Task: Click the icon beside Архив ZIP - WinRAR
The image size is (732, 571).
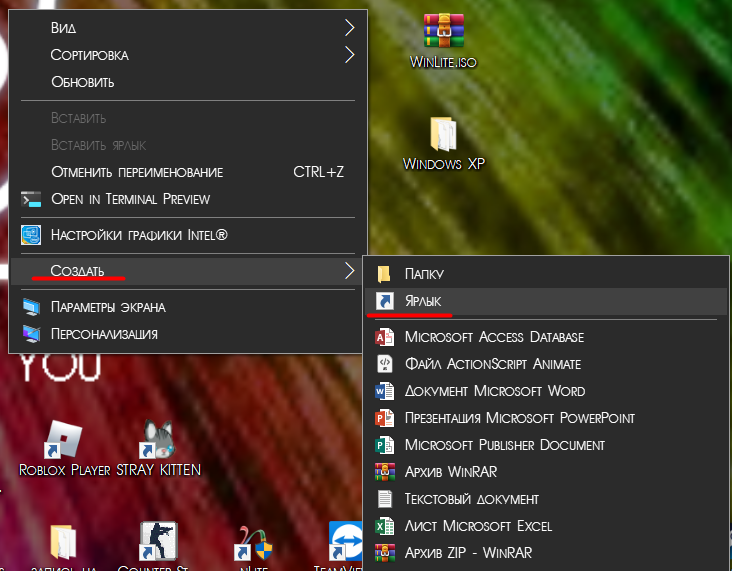Action: (385, 553)
